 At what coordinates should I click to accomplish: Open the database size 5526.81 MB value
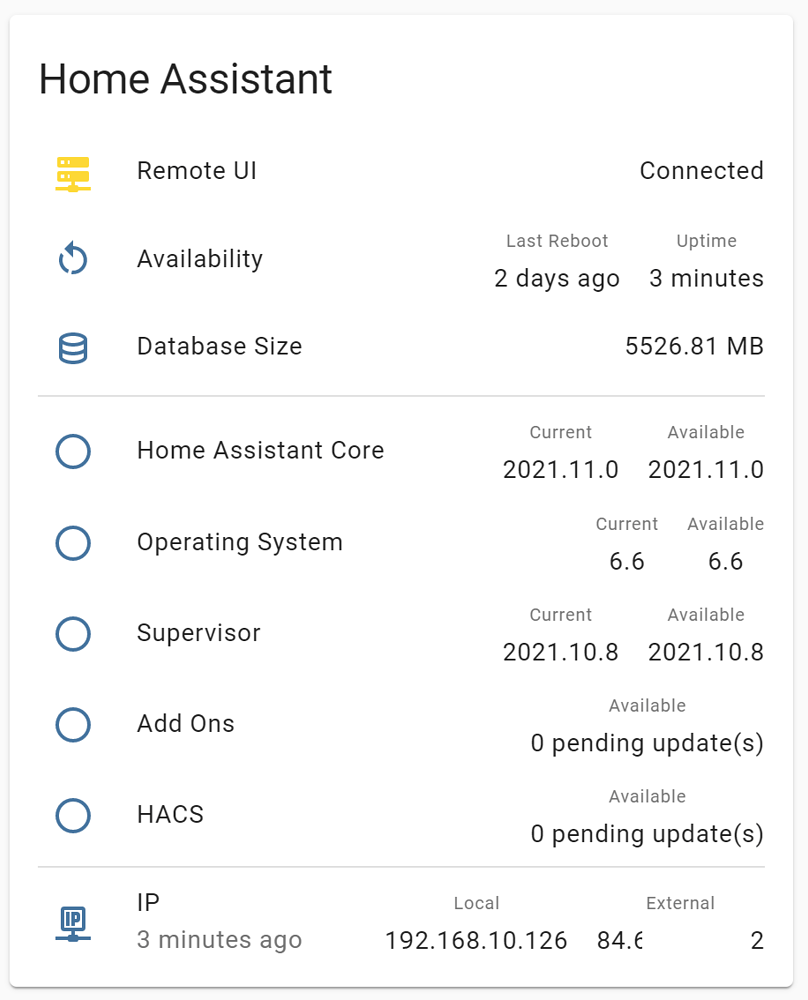694,347
